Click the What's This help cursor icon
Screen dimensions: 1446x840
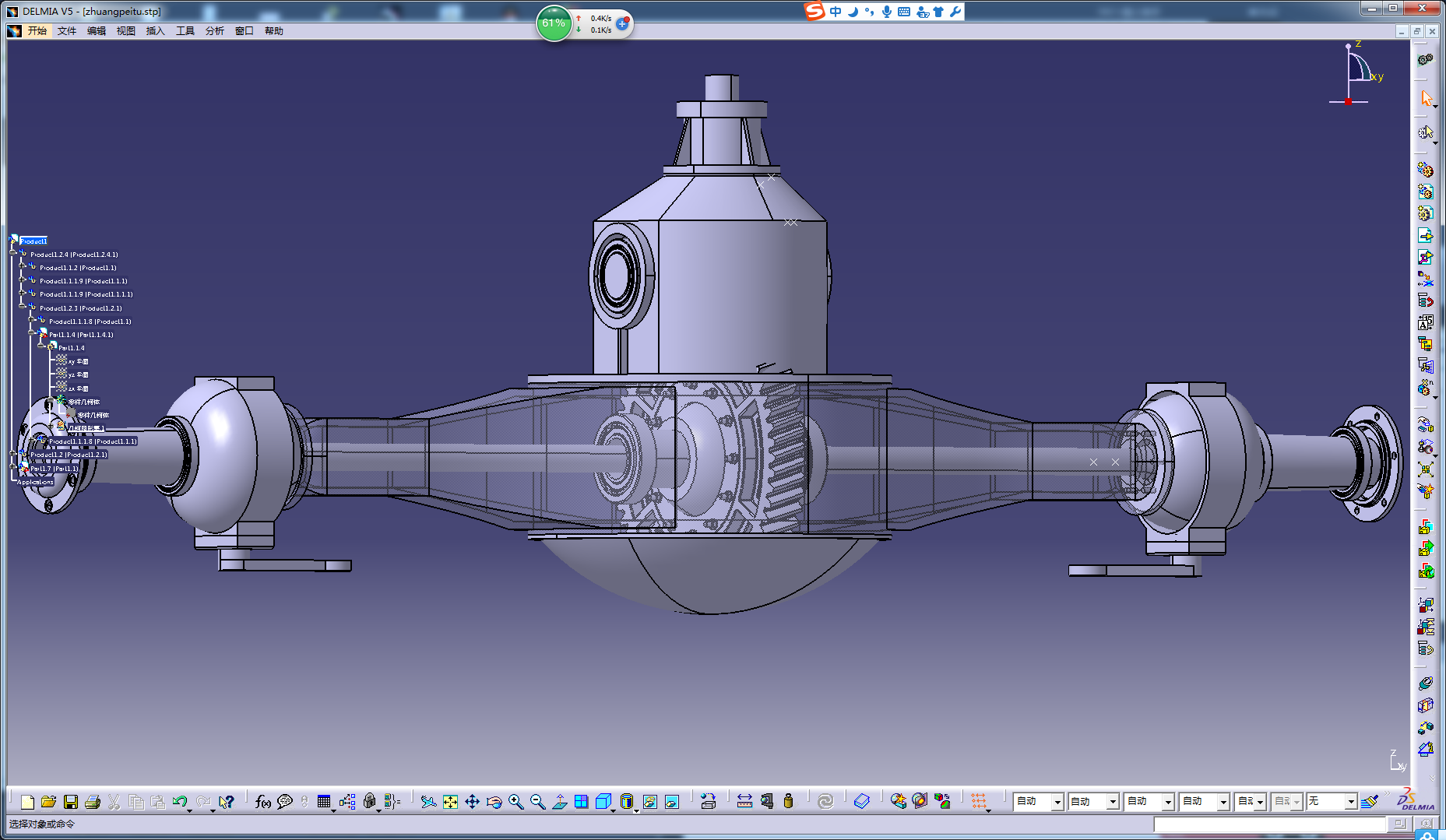[x=226, y=801]
